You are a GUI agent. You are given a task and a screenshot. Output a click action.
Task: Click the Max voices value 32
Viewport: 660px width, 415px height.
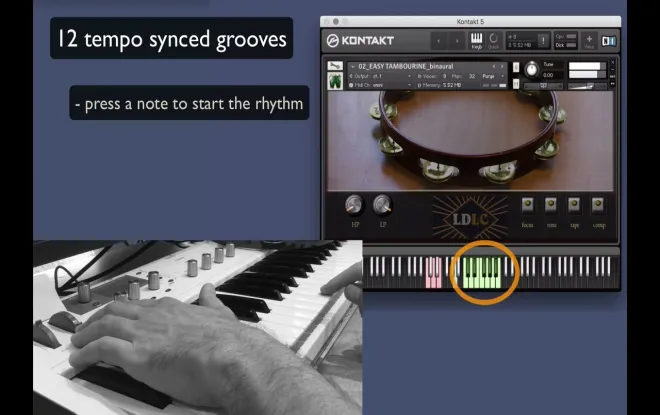(x=472, y=76)
